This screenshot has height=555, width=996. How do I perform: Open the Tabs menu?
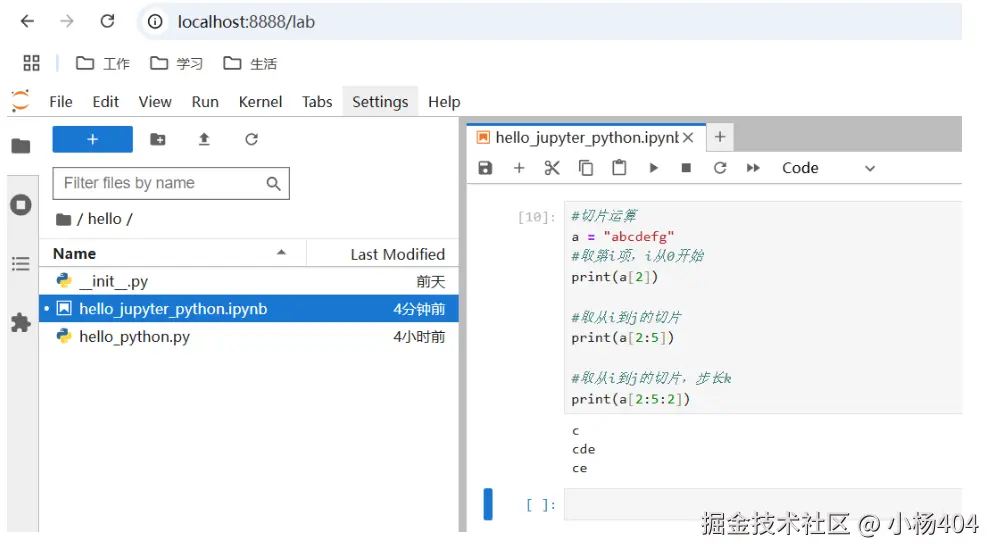(x=317, y=102)
